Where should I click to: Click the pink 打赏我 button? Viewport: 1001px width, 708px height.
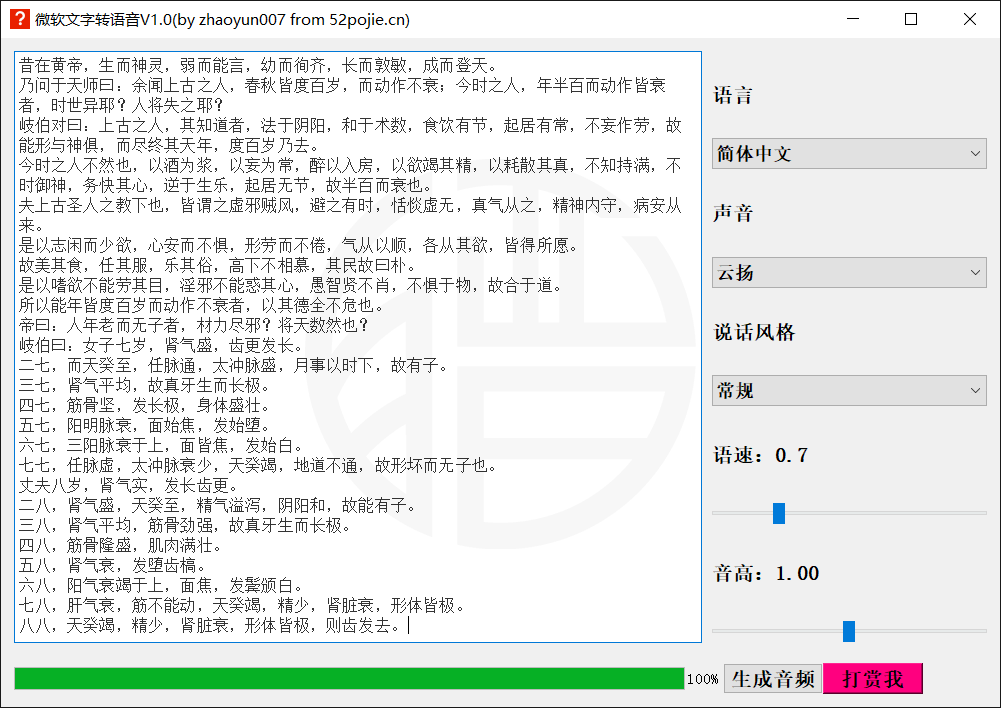873,679
